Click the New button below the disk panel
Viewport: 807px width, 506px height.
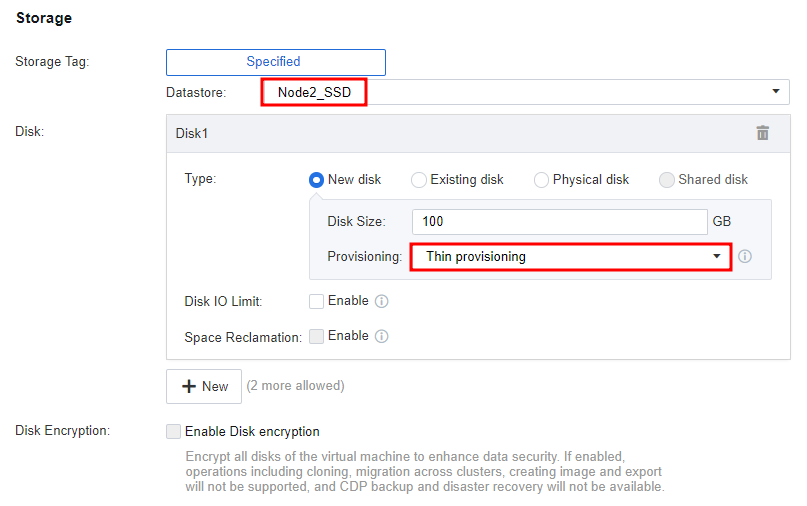coord(204,386)
